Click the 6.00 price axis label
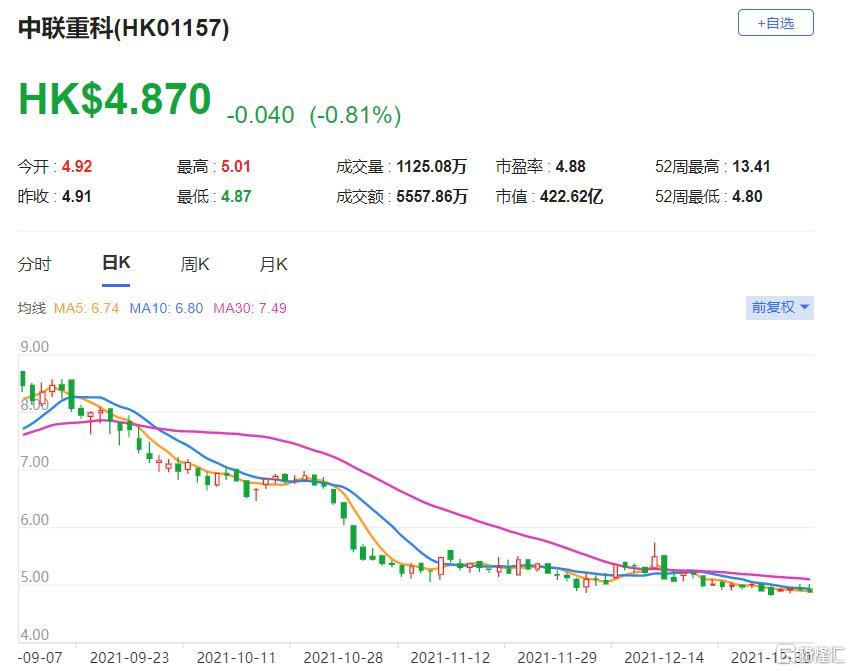This screenshot has height=671, width=851. coord(34,520)
